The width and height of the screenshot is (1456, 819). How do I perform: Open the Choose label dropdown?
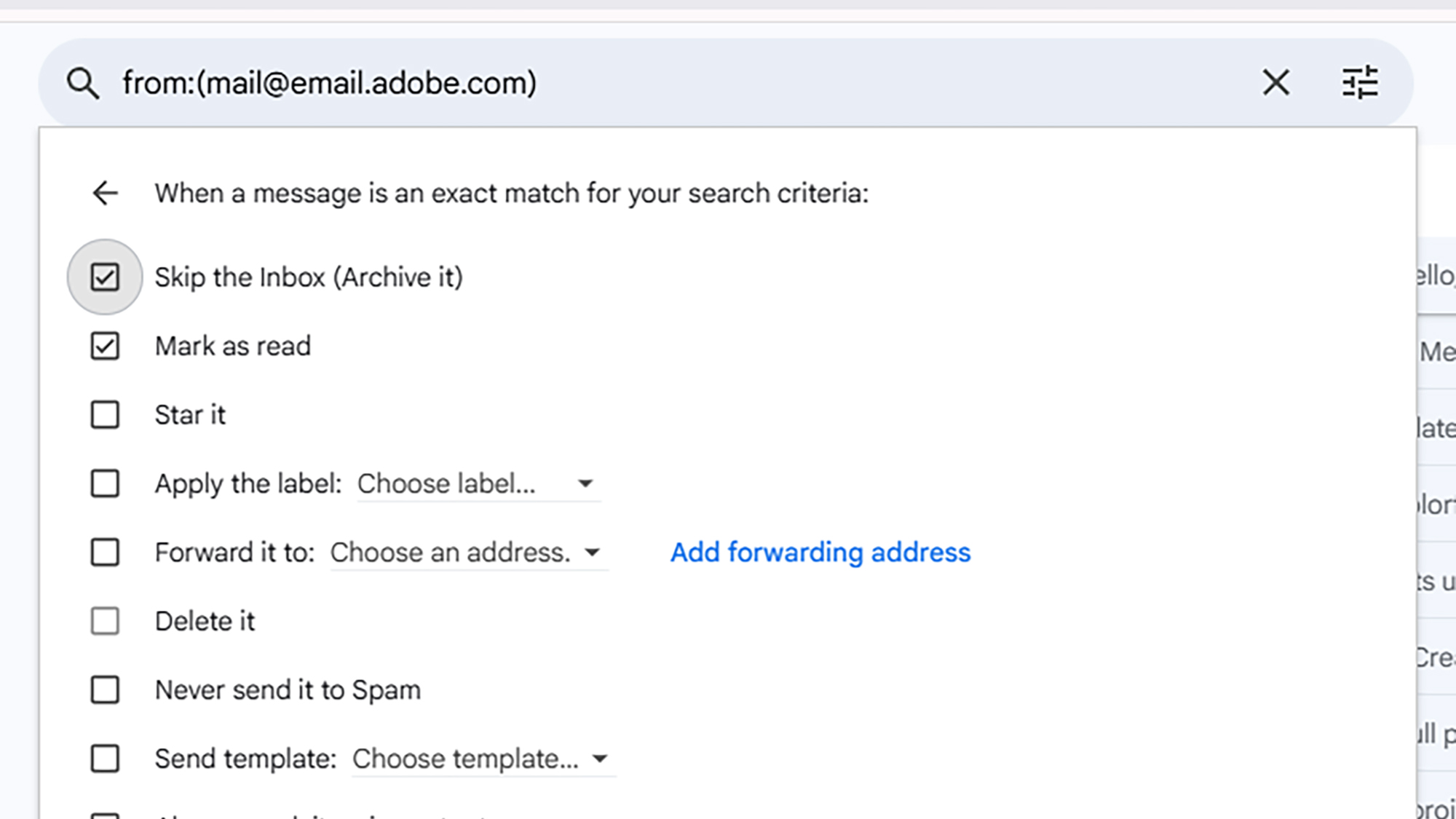tap(477, 483)
